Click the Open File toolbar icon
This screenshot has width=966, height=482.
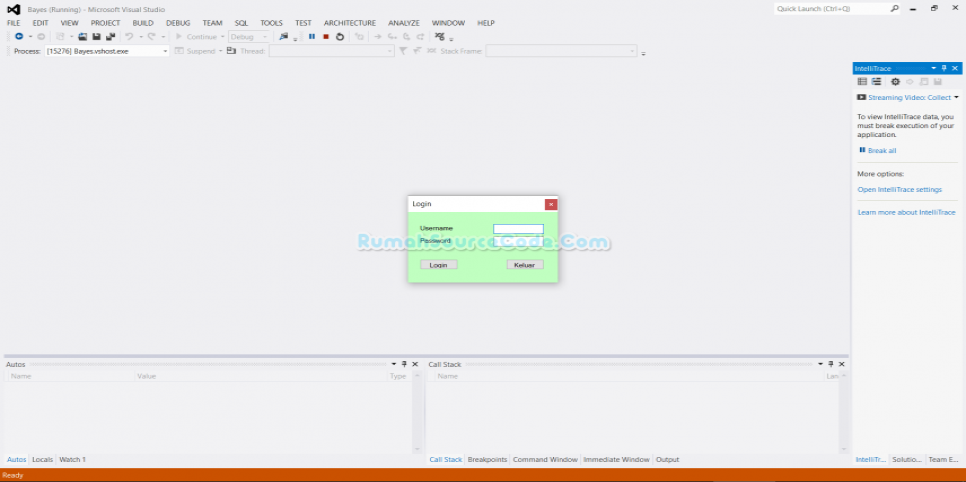click(x=83, y=36)
